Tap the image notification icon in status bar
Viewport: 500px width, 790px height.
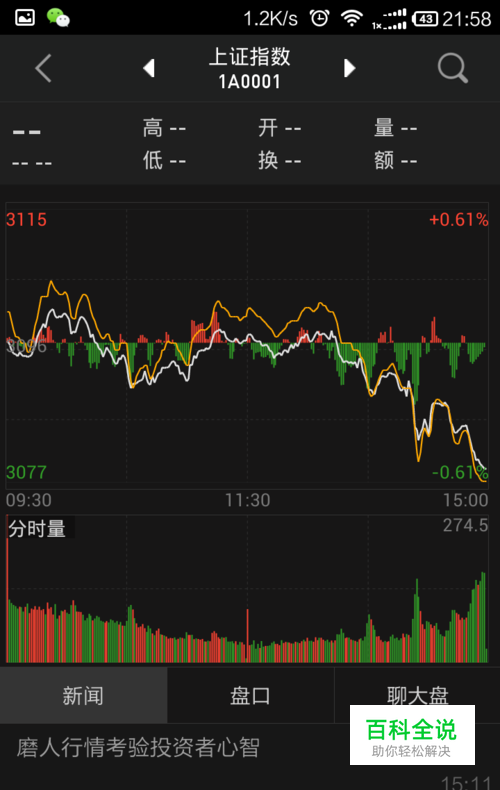(x=25, y=18)
